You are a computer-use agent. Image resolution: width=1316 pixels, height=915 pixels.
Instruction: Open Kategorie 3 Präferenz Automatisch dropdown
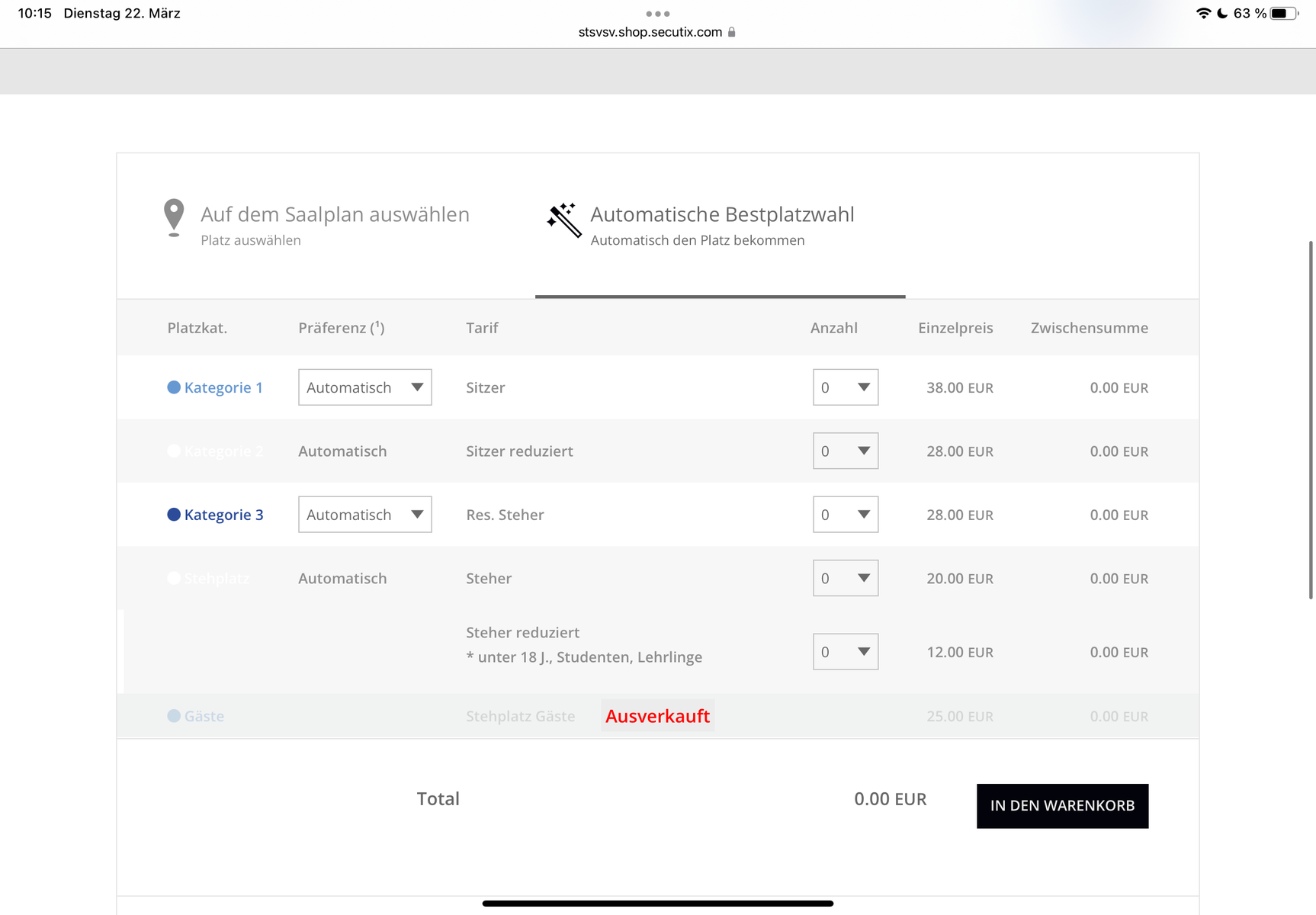(364, 515)
